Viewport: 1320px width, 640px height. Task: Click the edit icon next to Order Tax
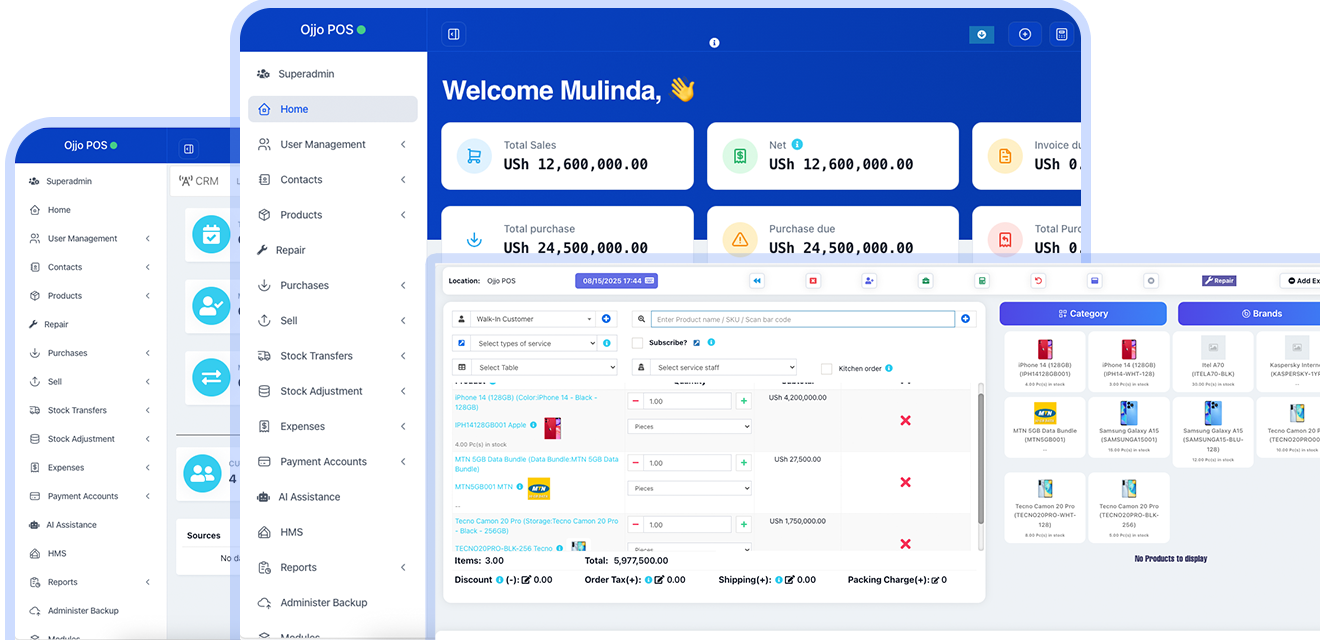[660, 580]
